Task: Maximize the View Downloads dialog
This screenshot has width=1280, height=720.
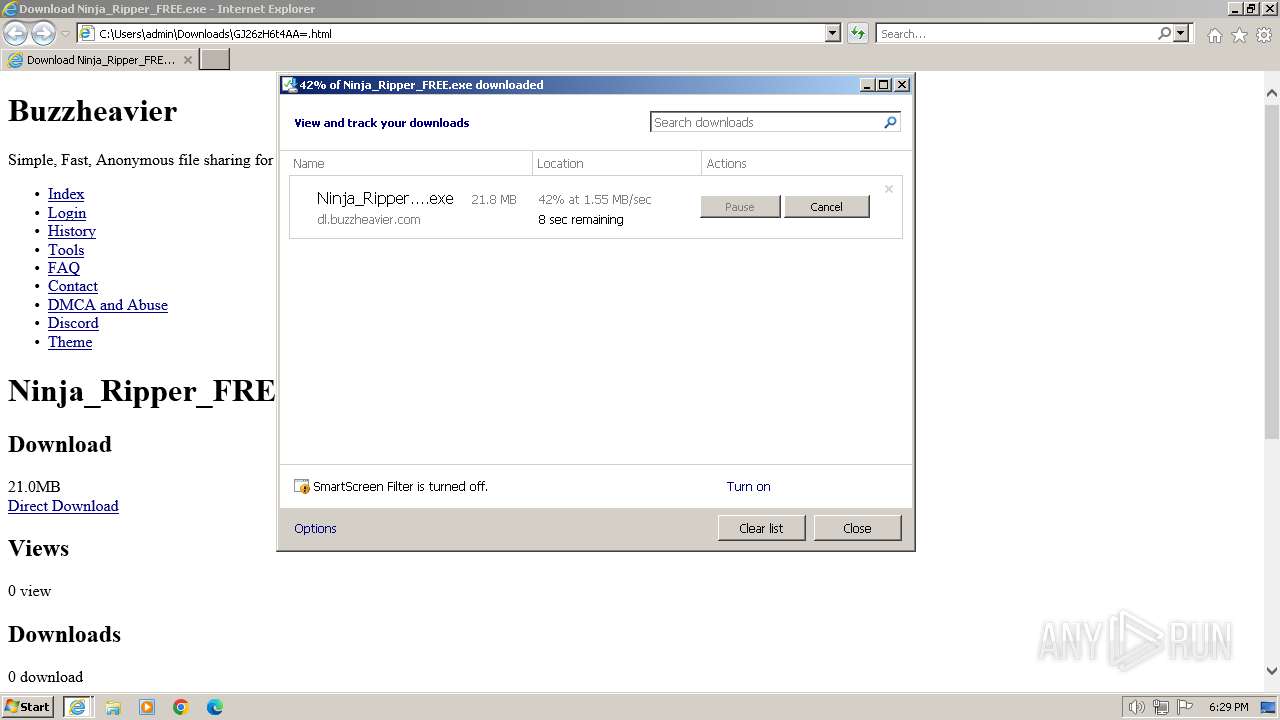Action: point(884,85)
